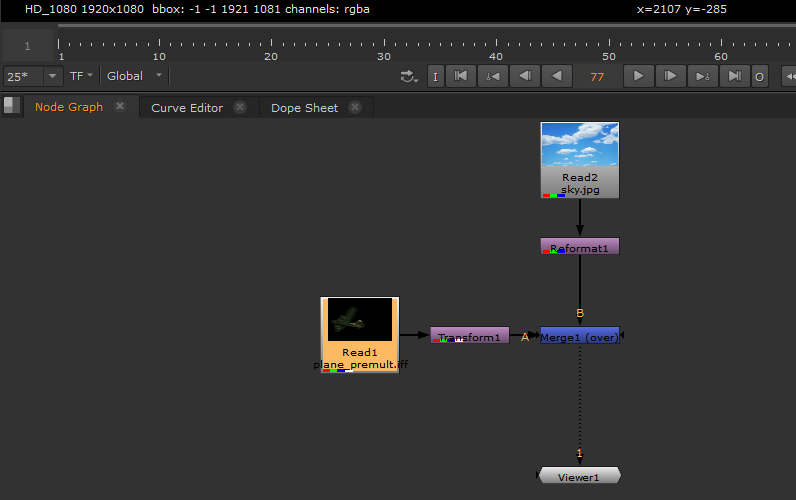Click the HD_1080 1920x1080 format text
This screenshot has width=796, height=500.
[x=84, y=9]
